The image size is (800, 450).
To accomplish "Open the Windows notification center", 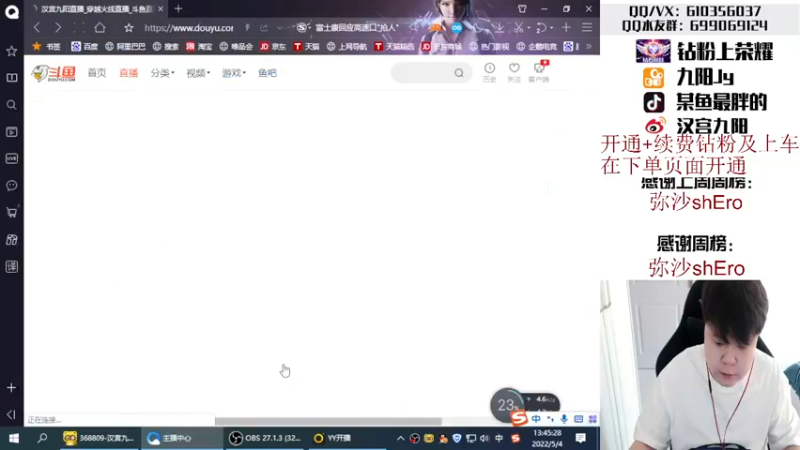I will tap(581, 438).
